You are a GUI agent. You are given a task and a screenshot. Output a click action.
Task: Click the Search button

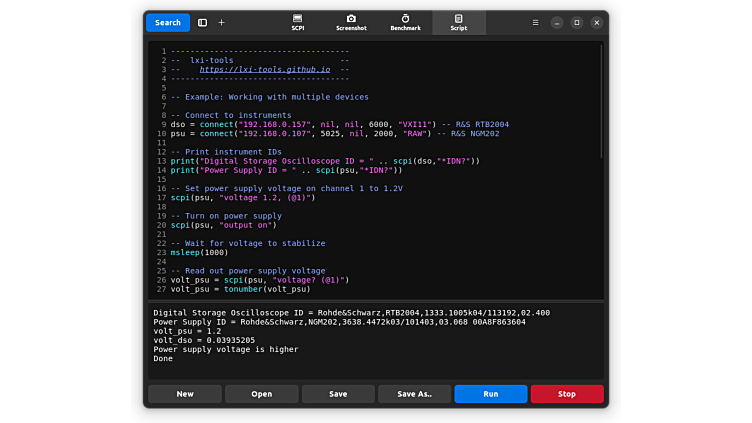[168, 22]
